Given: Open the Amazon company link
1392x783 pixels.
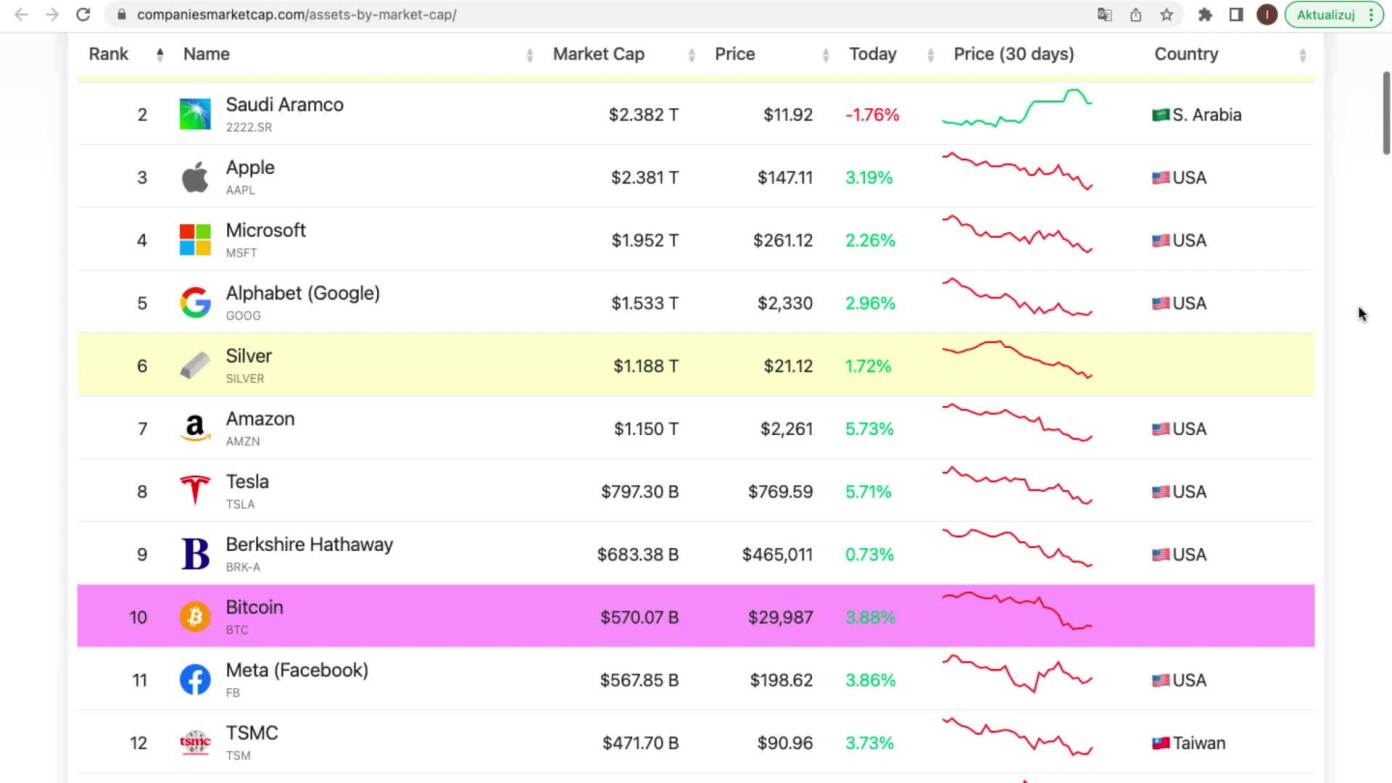Looking at the screenshot, I should click(x=260, y=419).
